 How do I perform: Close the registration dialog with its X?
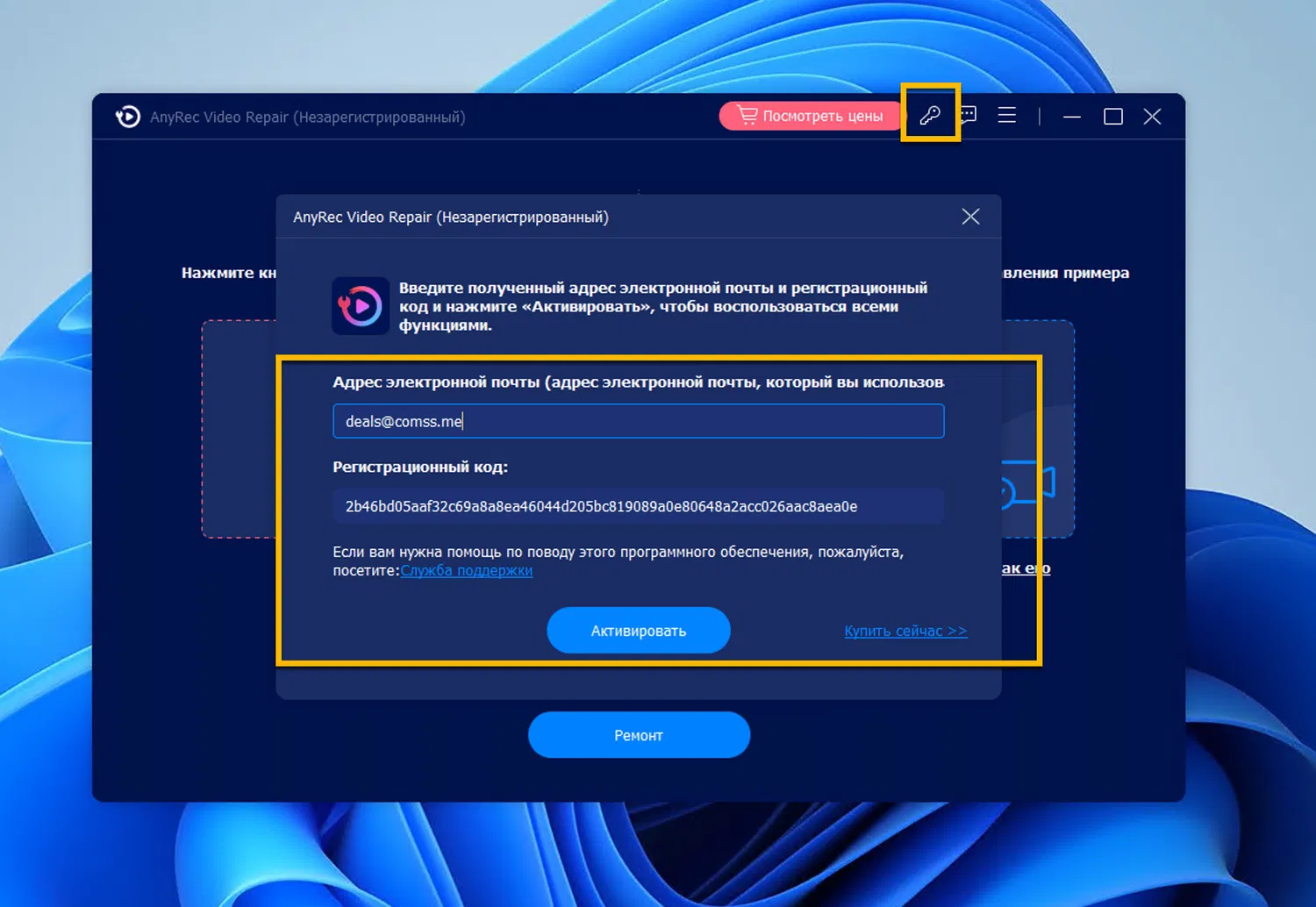(970, 216)
